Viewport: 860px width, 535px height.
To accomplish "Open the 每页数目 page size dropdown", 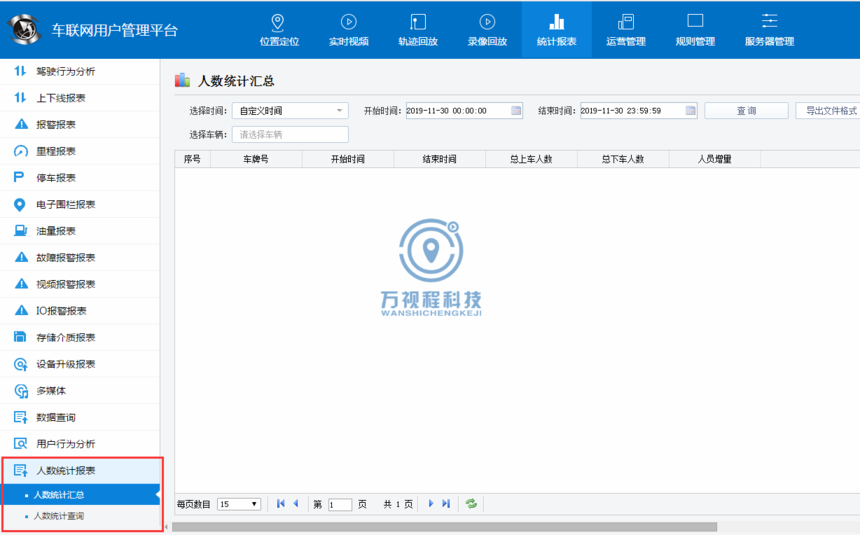I will [x=239, y=504].
